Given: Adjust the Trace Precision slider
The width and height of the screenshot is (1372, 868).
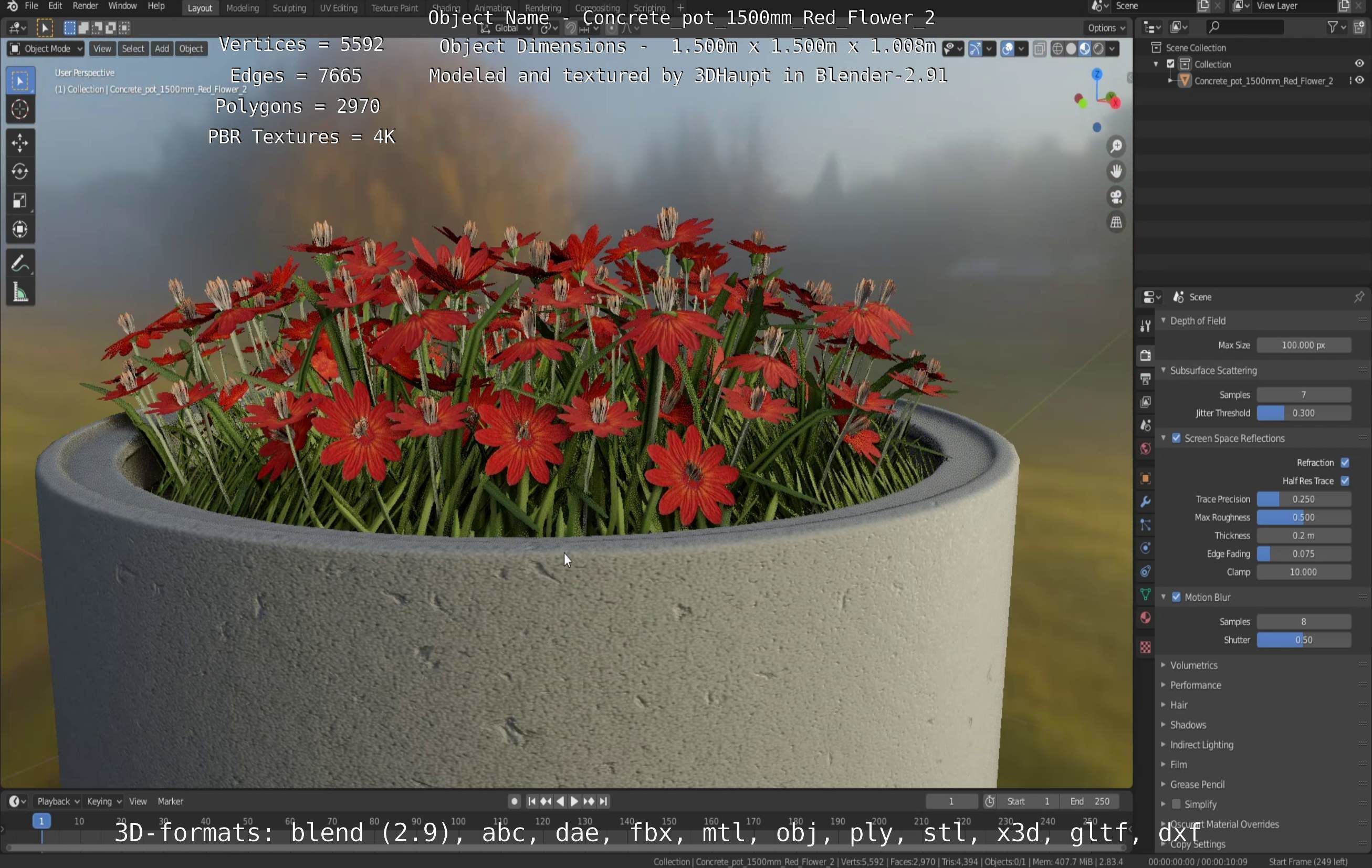Looking at the screenshot, I should (x=1304, y=499).
